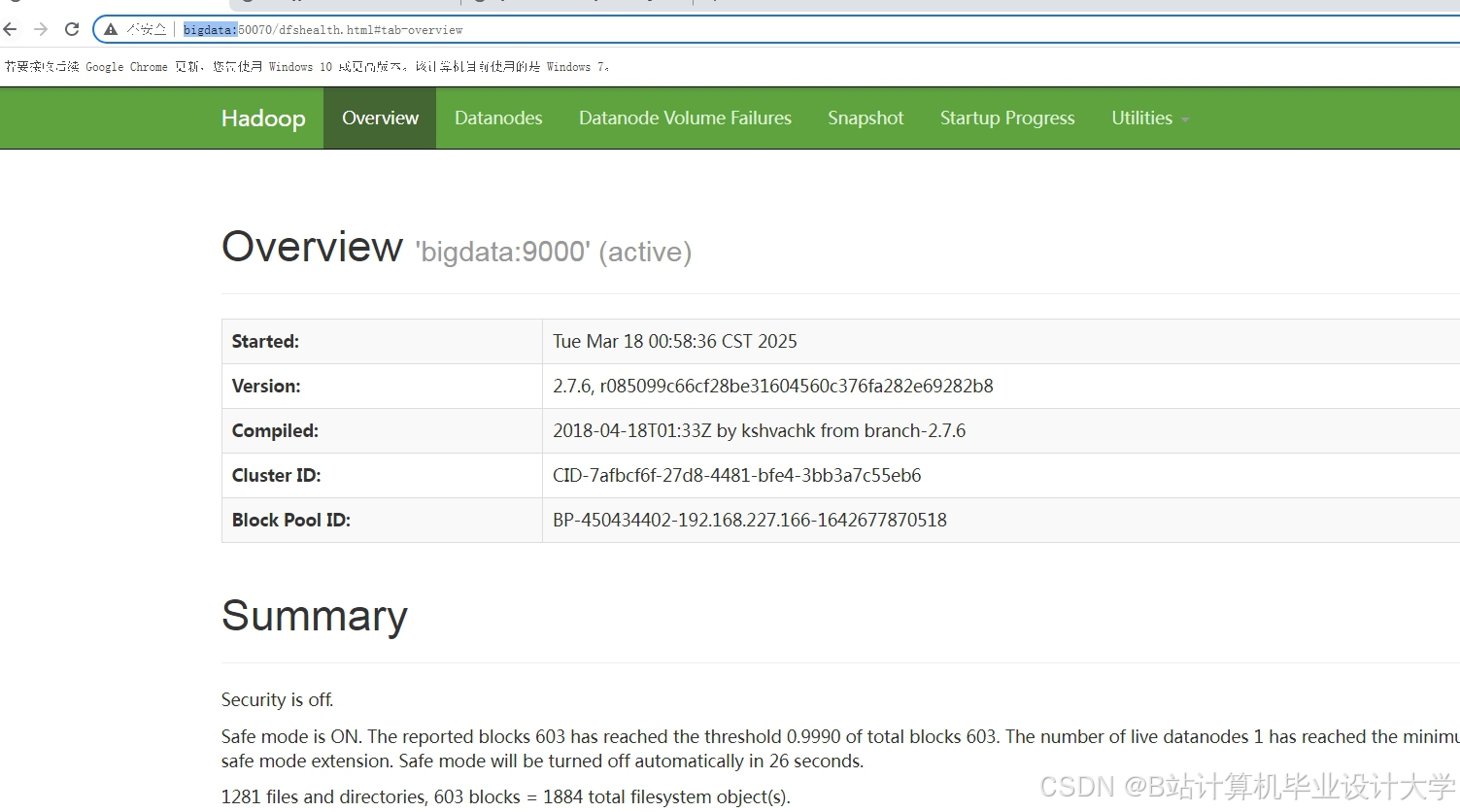Switch to the Datanodes tab
Viewport: 1460px width, 812px height.
[498, 118]
